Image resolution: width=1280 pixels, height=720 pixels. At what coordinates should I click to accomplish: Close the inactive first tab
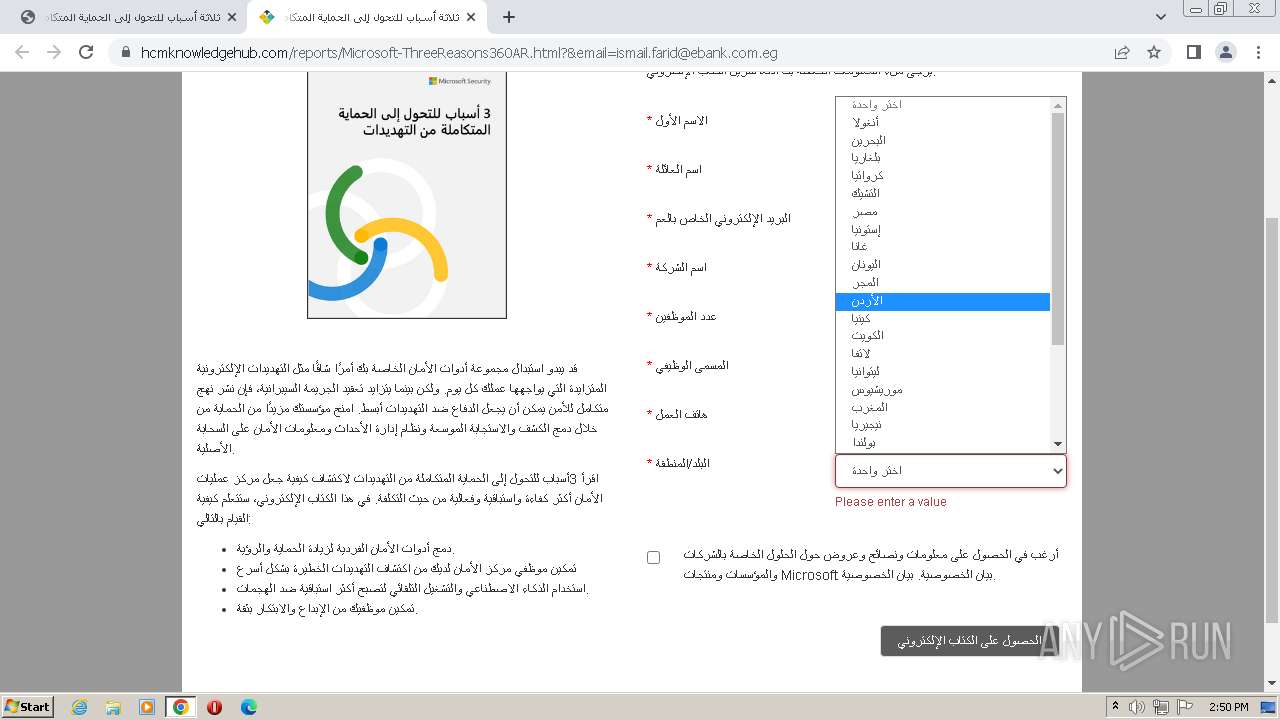click(232, 17)
